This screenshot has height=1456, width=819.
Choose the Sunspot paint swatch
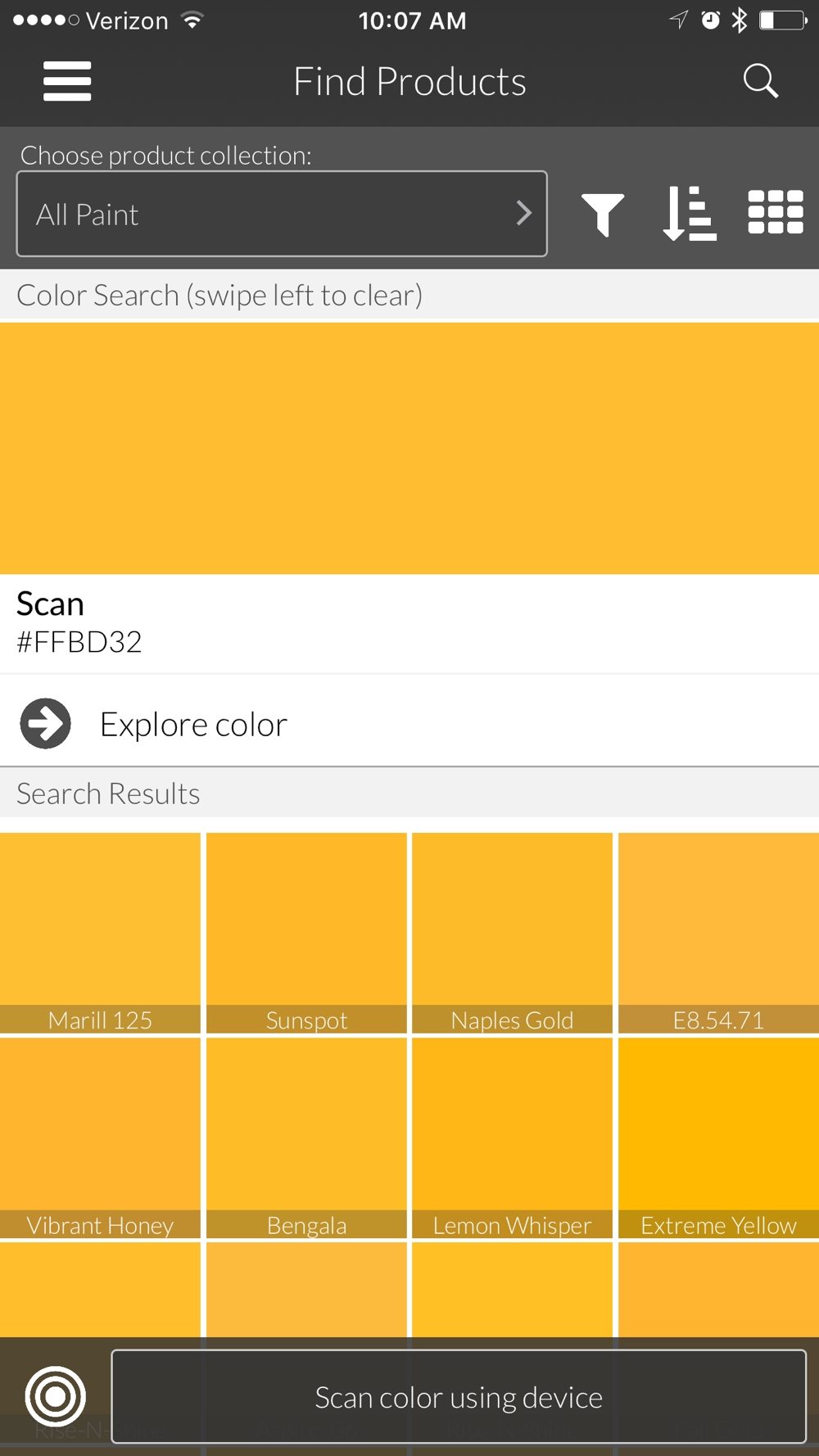click(x=306, y=932)
